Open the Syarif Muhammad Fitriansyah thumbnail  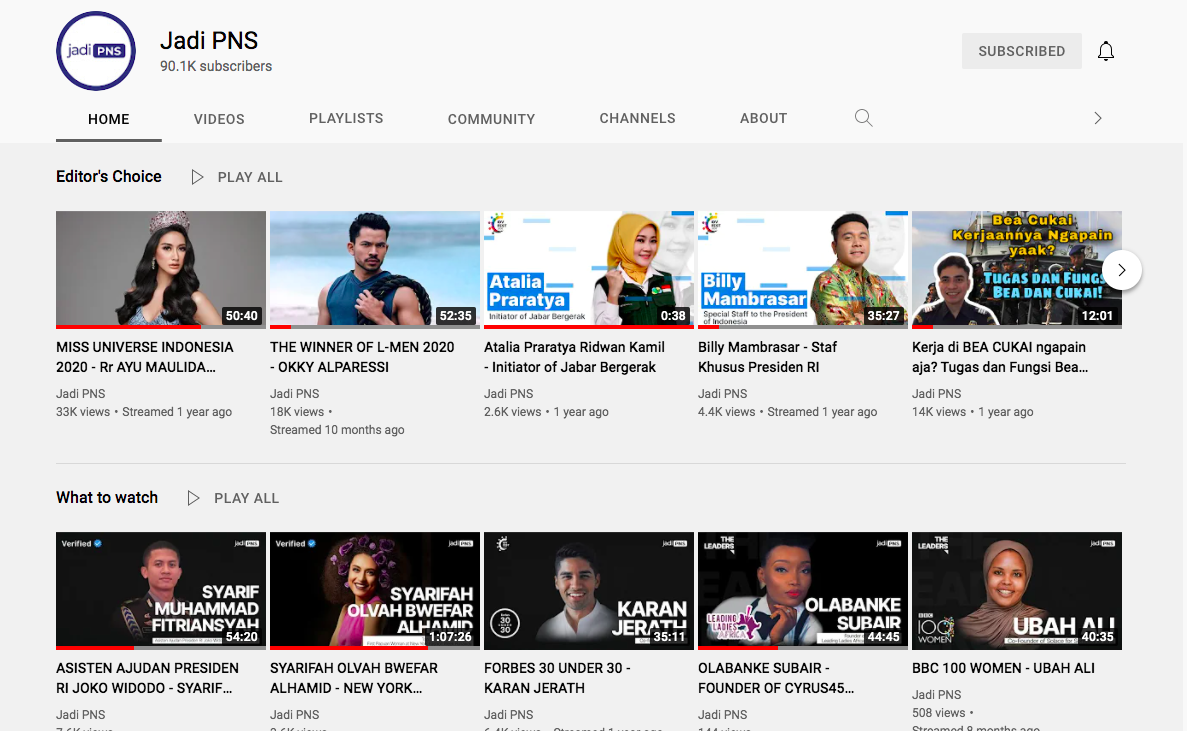click(x=160, y=590)
